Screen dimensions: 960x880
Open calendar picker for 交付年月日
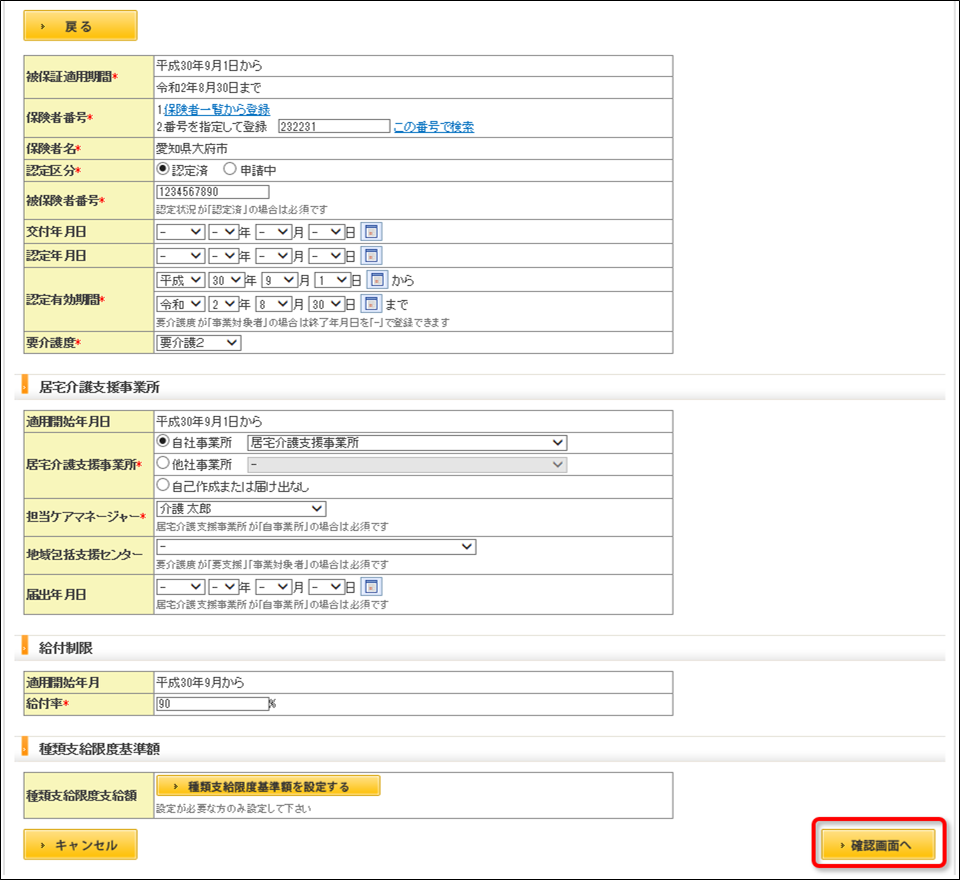tap(371, 232)
